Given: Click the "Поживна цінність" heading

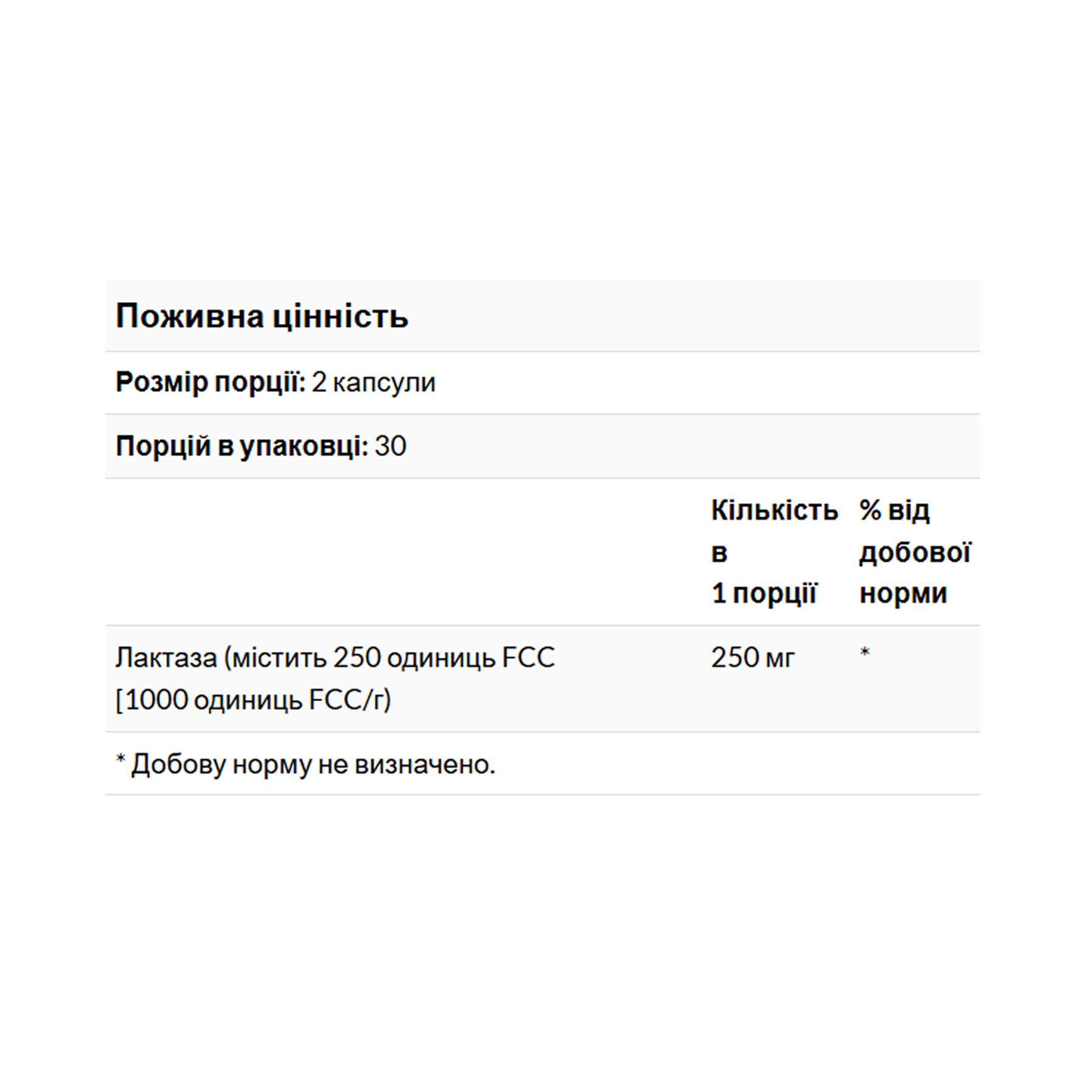Looking at the screenshot, I should [x=261, y=316].
